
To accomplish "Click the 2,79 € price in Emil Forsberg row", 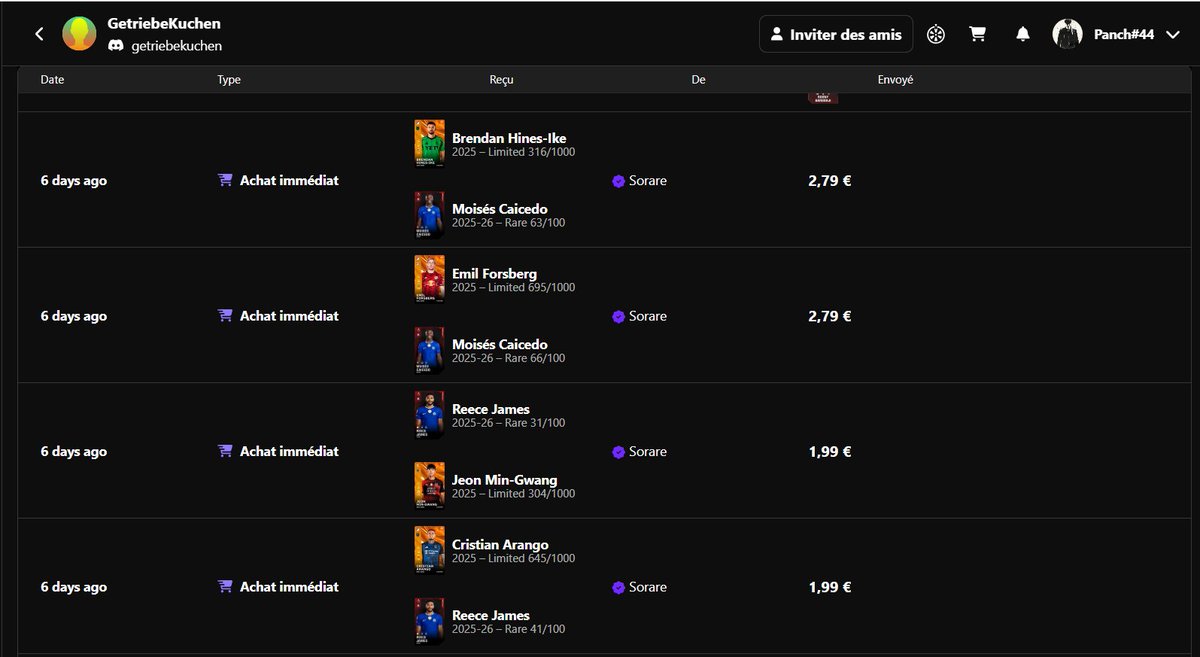I will pyautogui.click(x=830, y=316).
